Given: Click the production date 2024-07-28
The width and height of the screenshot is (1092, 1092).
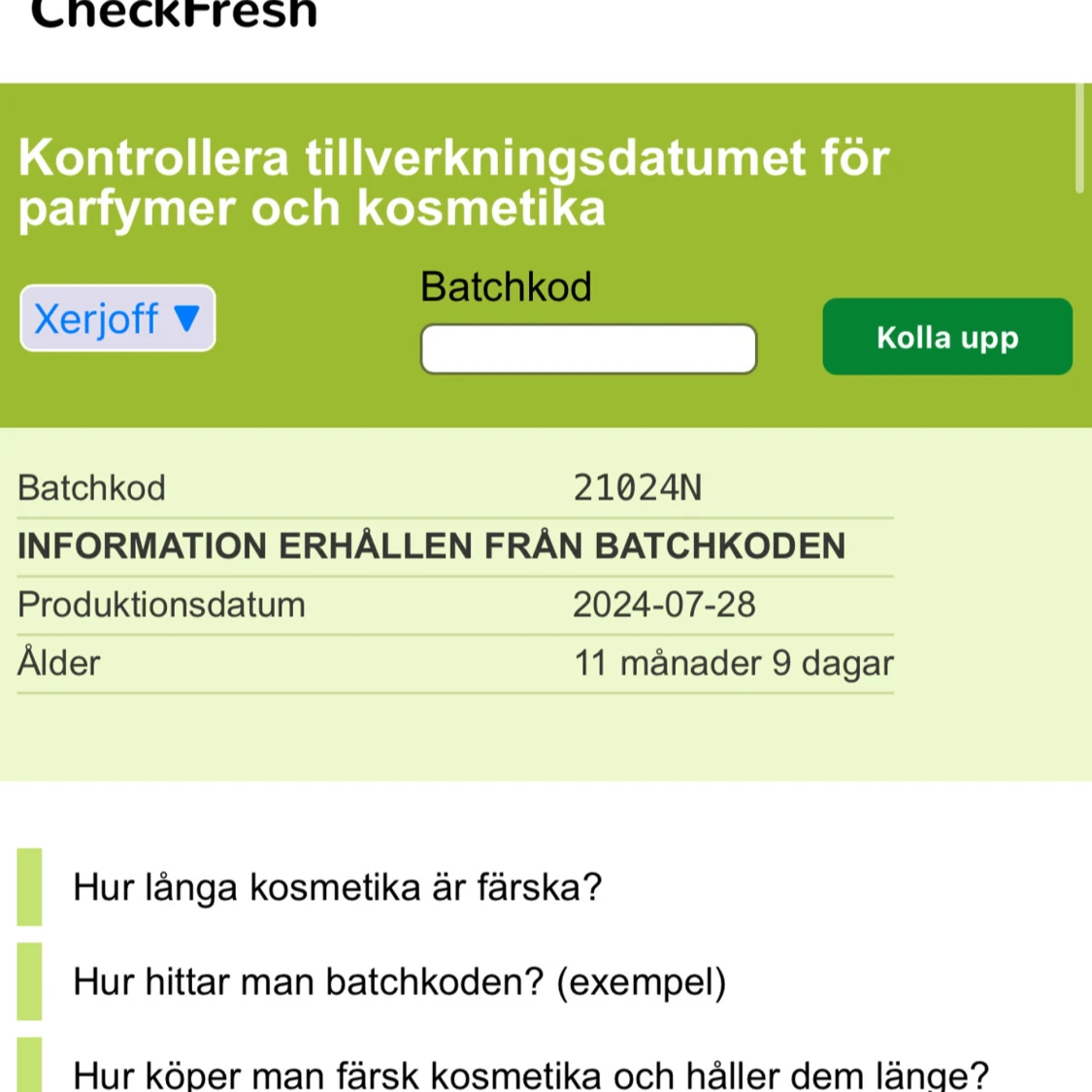Looking at the screenshot, I should [x=664, y=605].
